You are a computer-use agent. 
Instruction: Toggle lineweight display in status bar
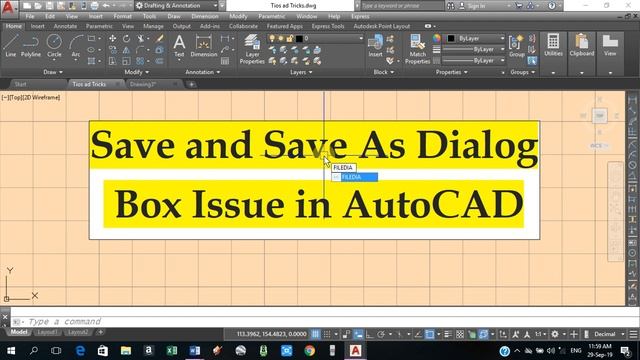[x=448, y=334]
